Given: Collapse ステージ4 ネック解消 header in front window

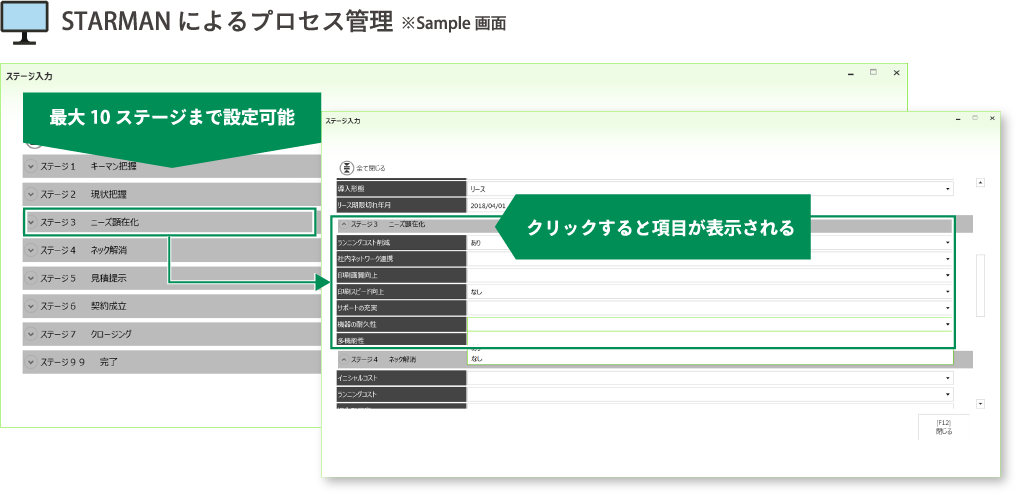Looking at the screenshot, I should click(x=344, y=359).
